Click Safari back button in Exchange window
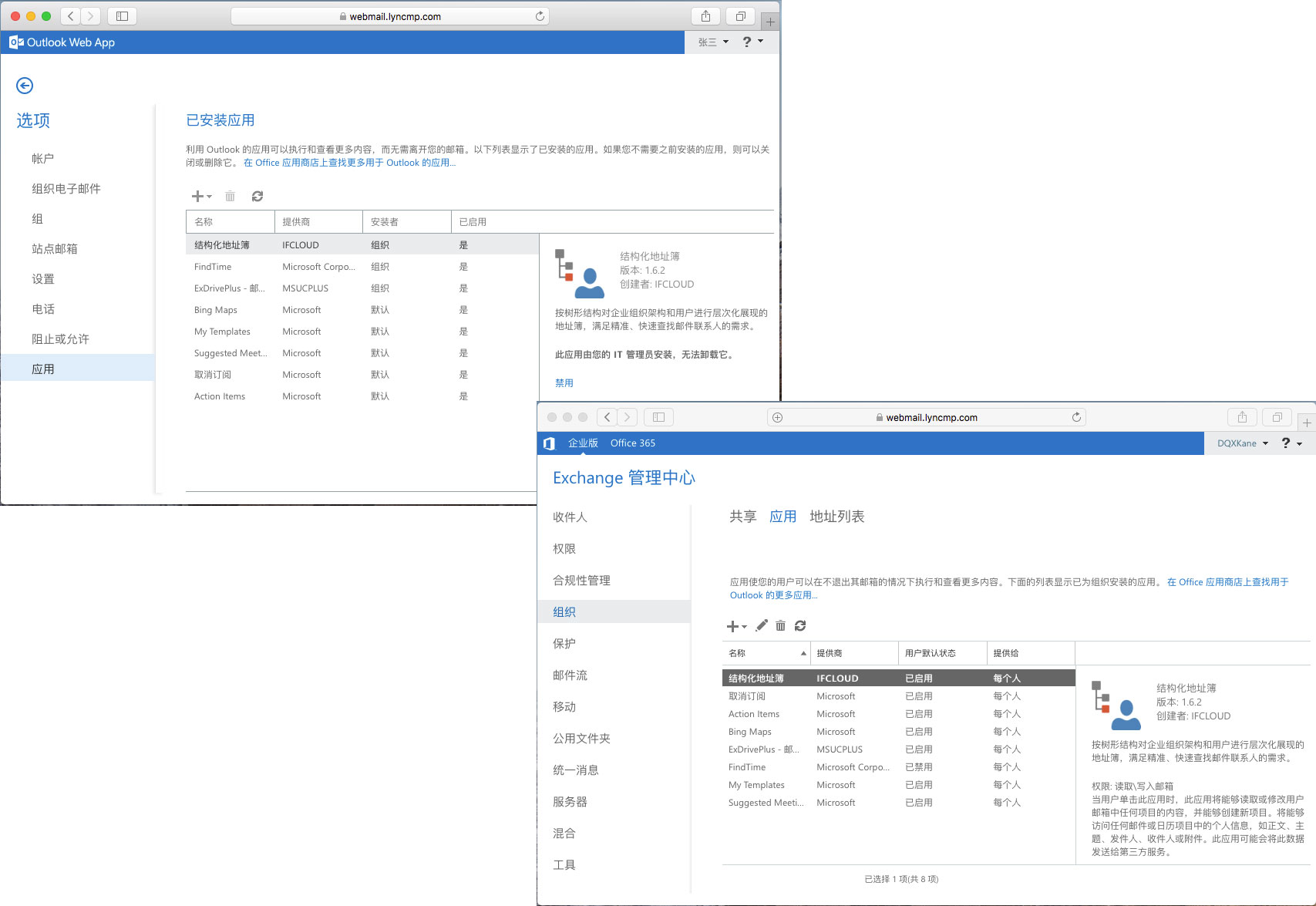 tap(608, 417)
